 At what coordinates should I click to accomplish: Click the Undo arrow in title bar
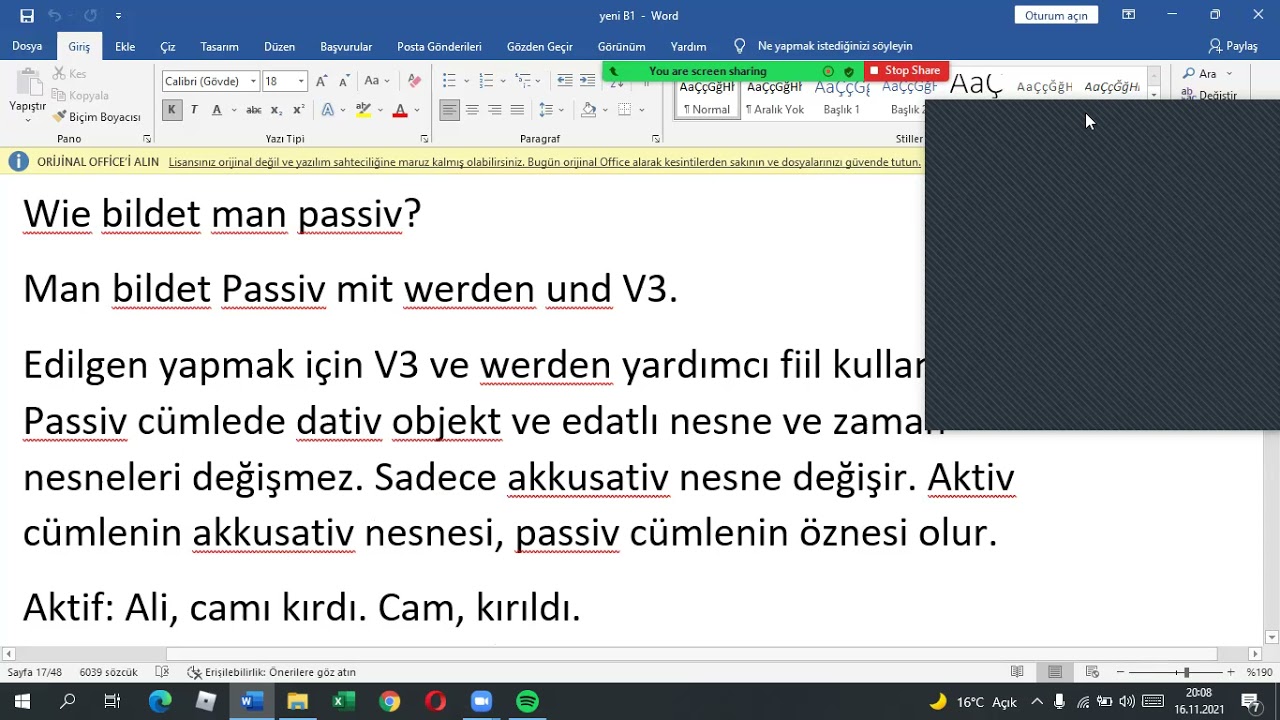click(54, 15)
